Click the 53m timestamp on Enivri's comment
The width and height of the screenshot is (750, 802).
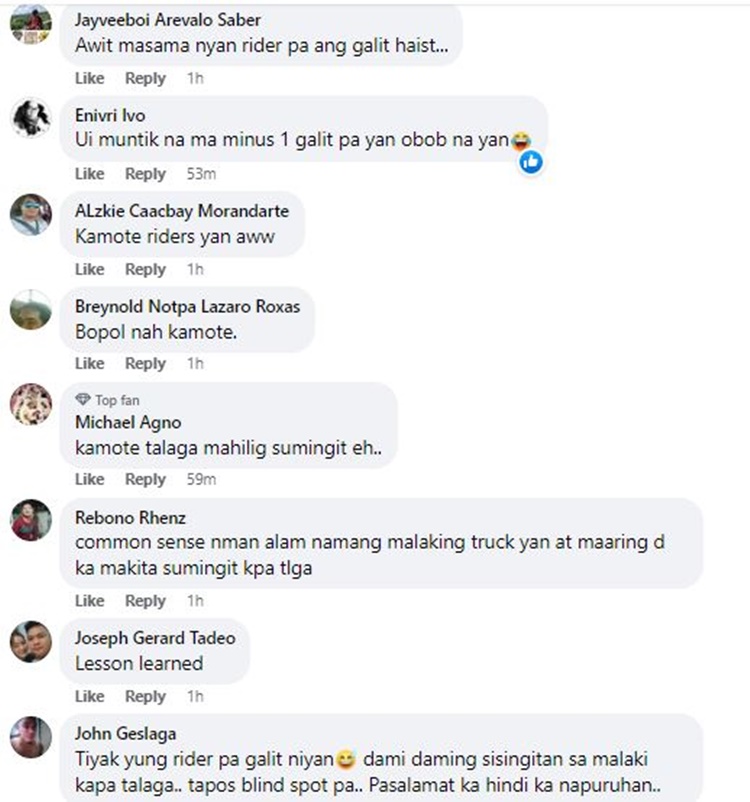(202, 174)
